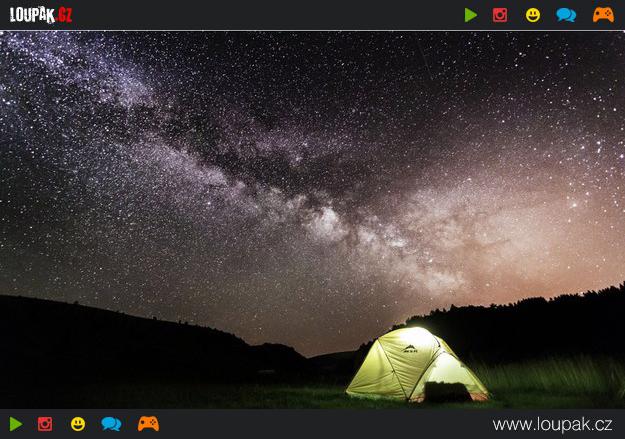This screenshot has width=625, height=439.
Task: Select the red camera icon in bottom footer
Action: (45, 424)
